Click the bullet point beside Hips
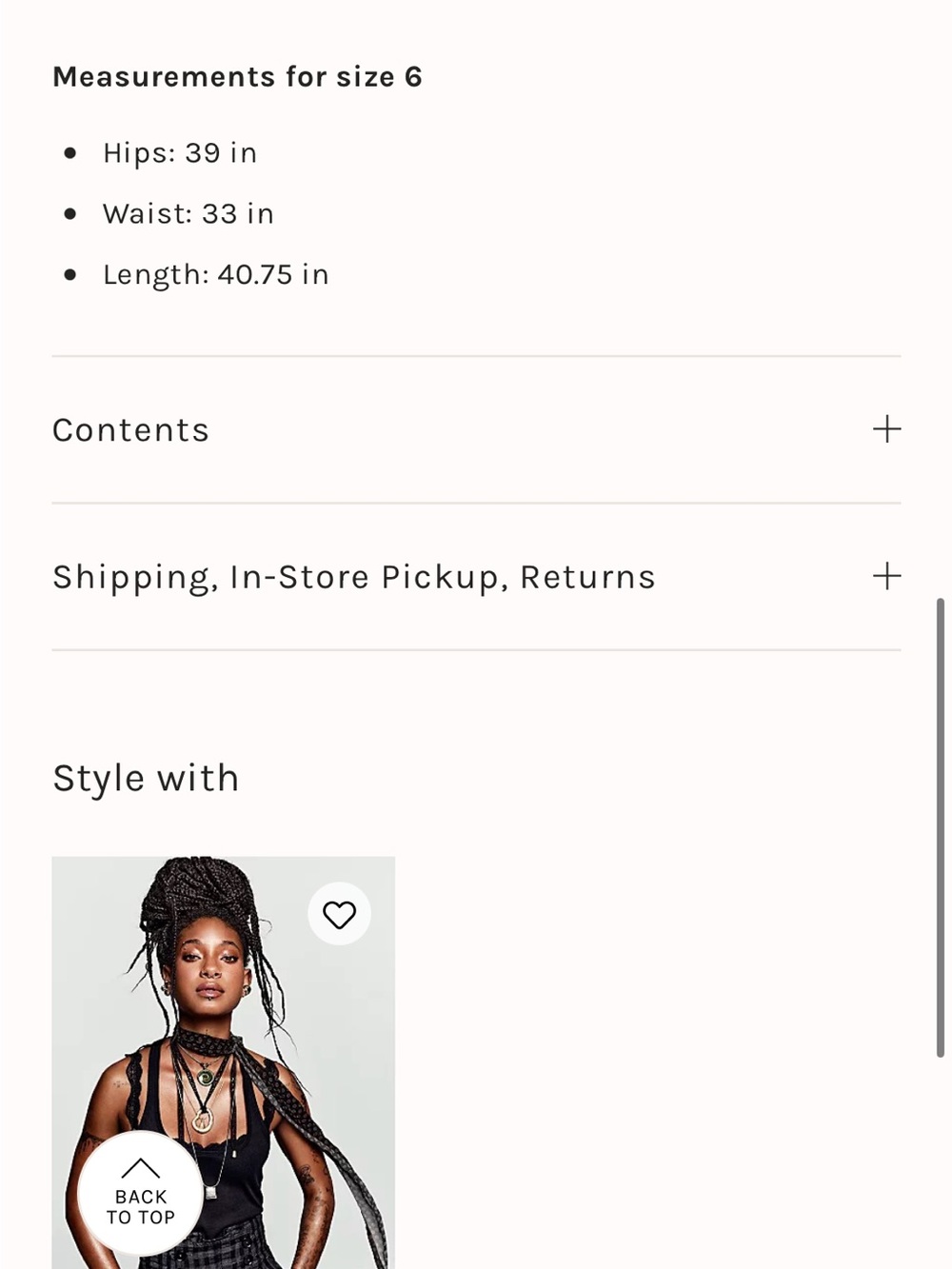This screenshot has height=1269, width=952. click(69, 153)
